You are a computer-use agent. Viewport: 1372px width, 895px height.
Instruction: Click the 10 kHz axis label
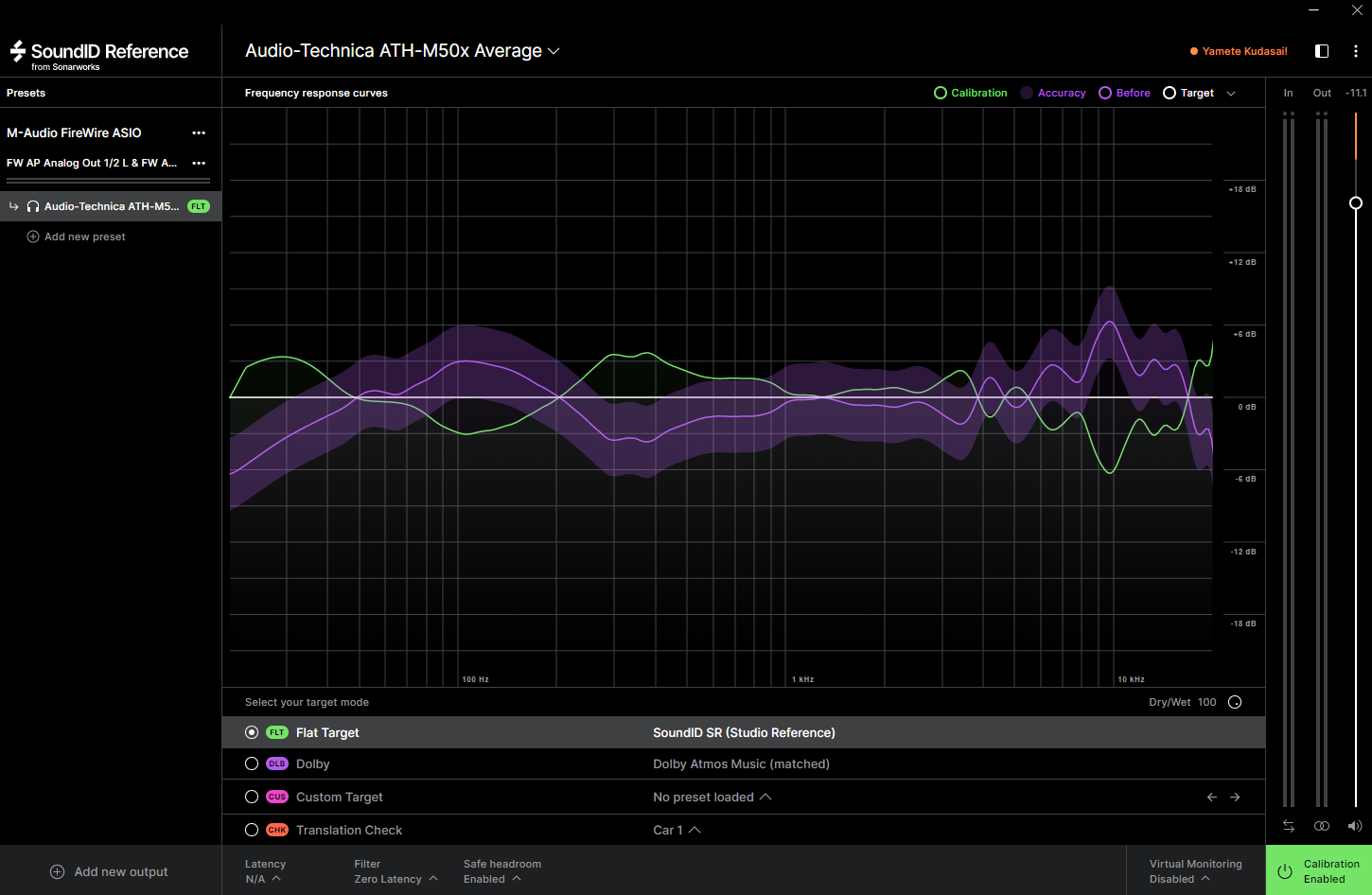pos(1131,679)
